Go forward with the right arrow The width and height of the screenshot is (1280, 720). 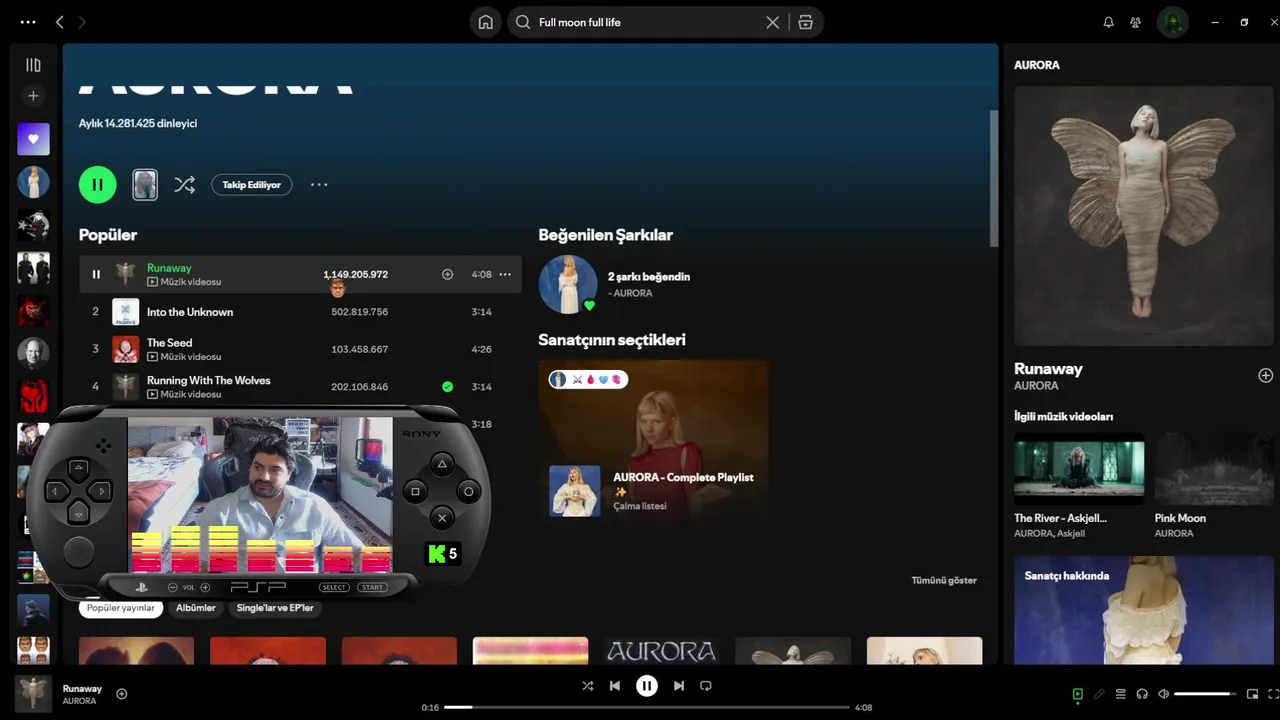[82, 22]
